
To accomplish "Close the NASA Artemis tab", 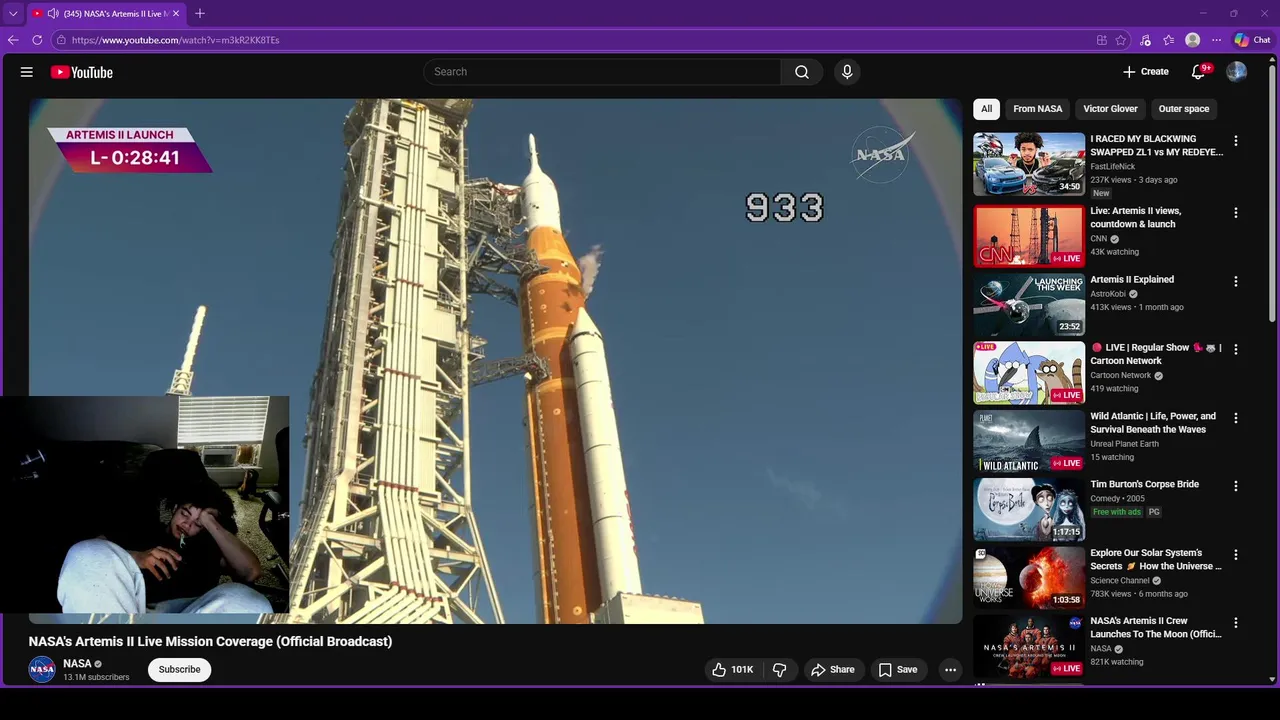I will click(x=176, y=13).
